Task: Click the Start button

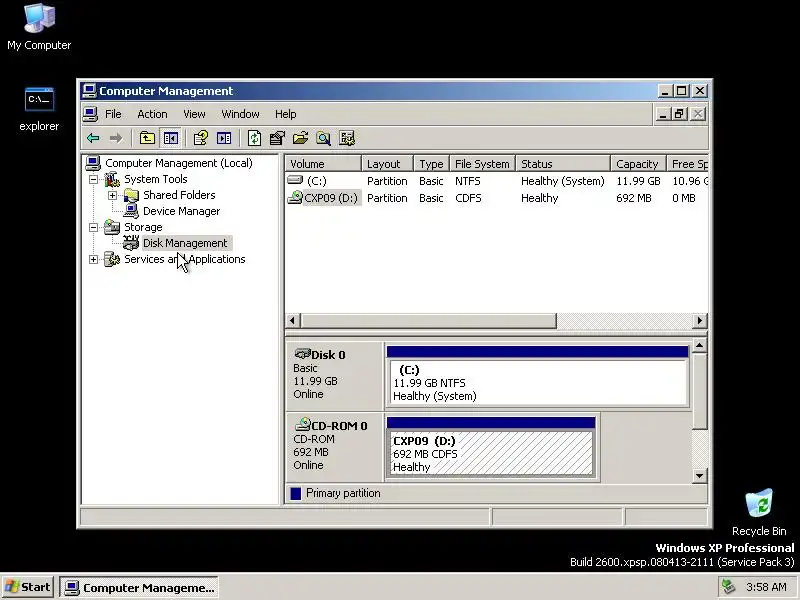Action: point(29,587)
